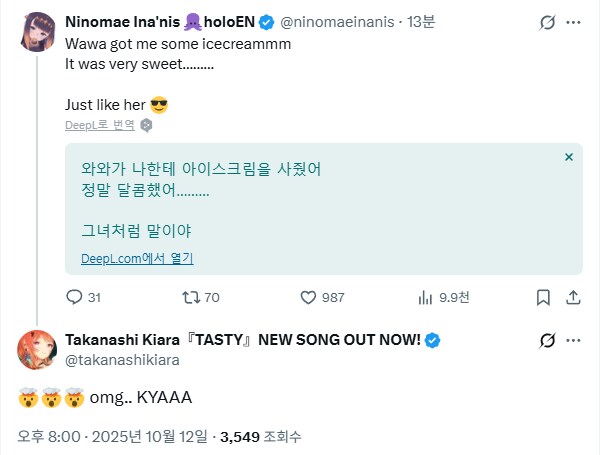Open view analytics showing 9.9천
Image resolution: width=600 pixels, height=455 pixels.
tap(425, 297)
